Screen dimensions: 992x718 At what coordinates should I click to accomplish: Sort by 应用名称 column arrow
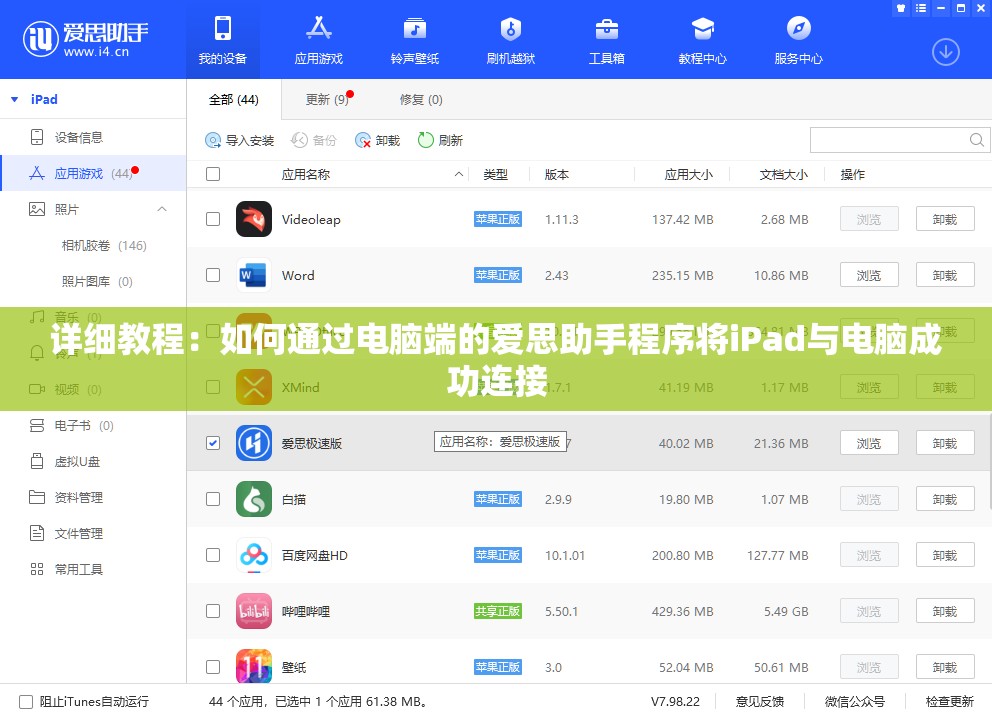click(459, 175)
